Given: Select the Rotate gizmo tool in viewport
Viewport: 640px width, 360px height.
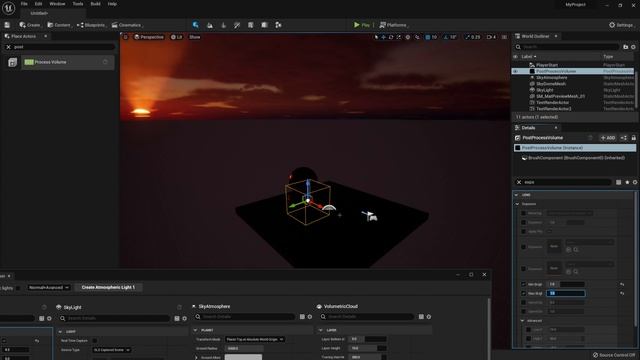Looking at the screenshot, I should click(391, 37).
